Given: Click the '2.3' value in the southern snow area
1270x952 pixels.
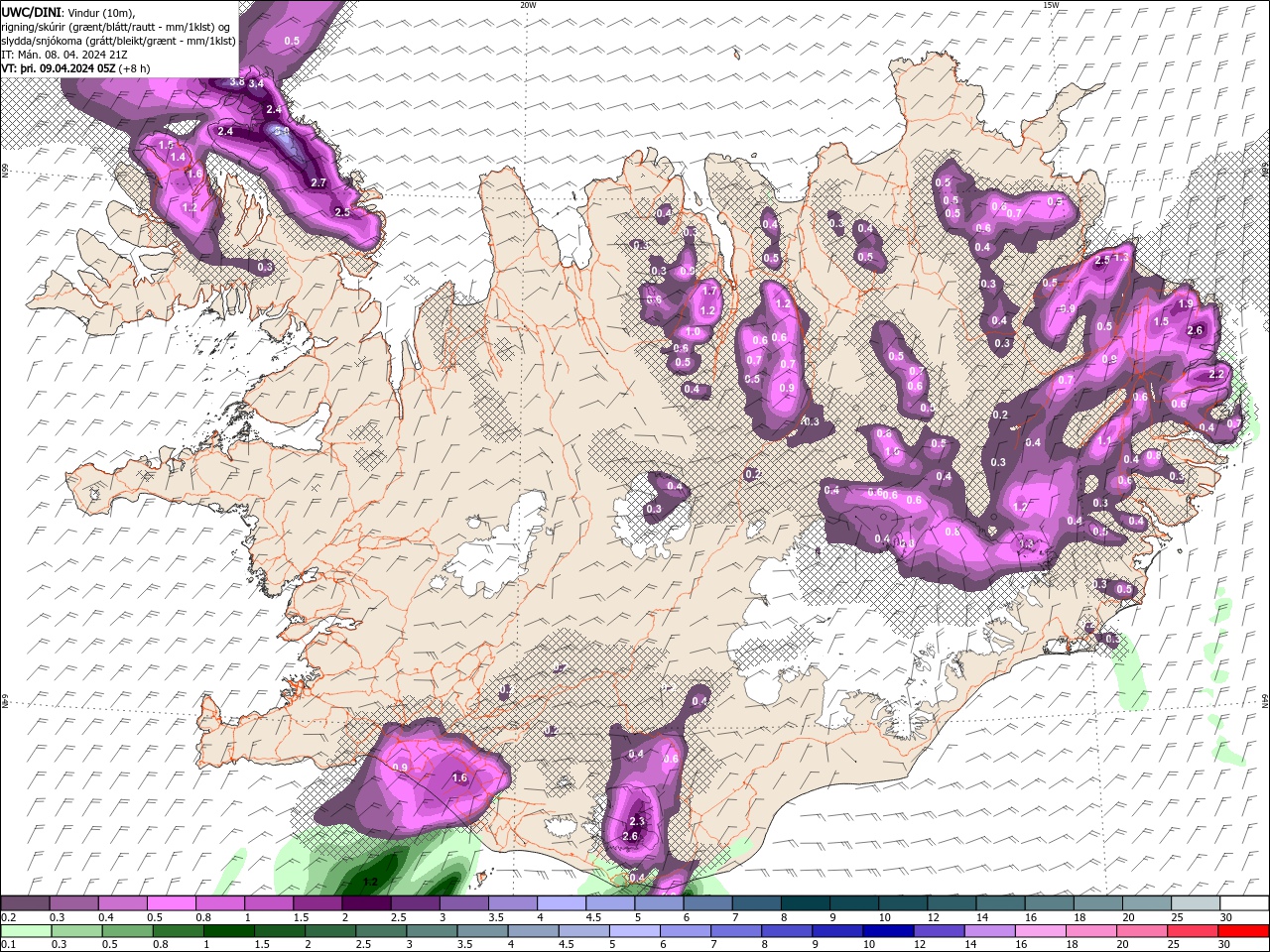Looking at the screenshot, I should (638, 821).
